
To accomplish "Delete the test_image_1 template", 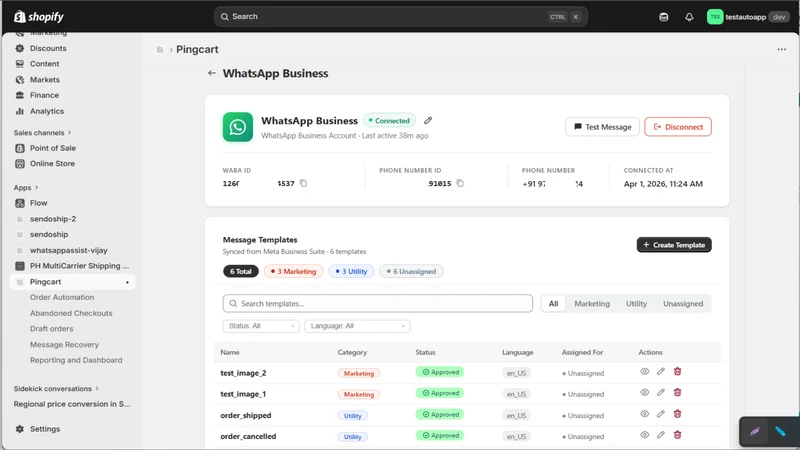I will [x=677, y=393].
